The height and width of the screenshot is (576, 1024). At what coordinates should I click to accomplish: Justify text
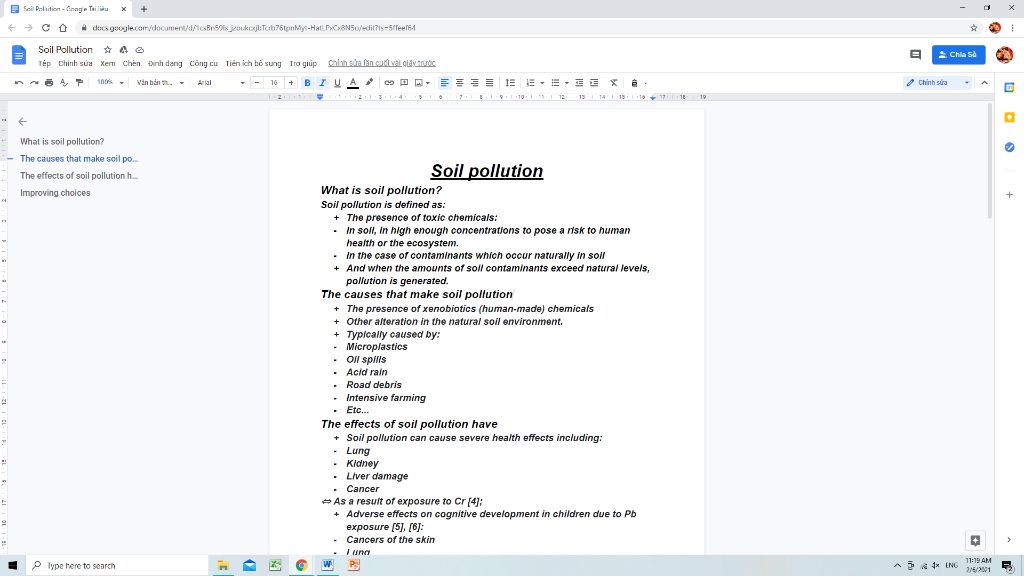(x=490, y=83)
